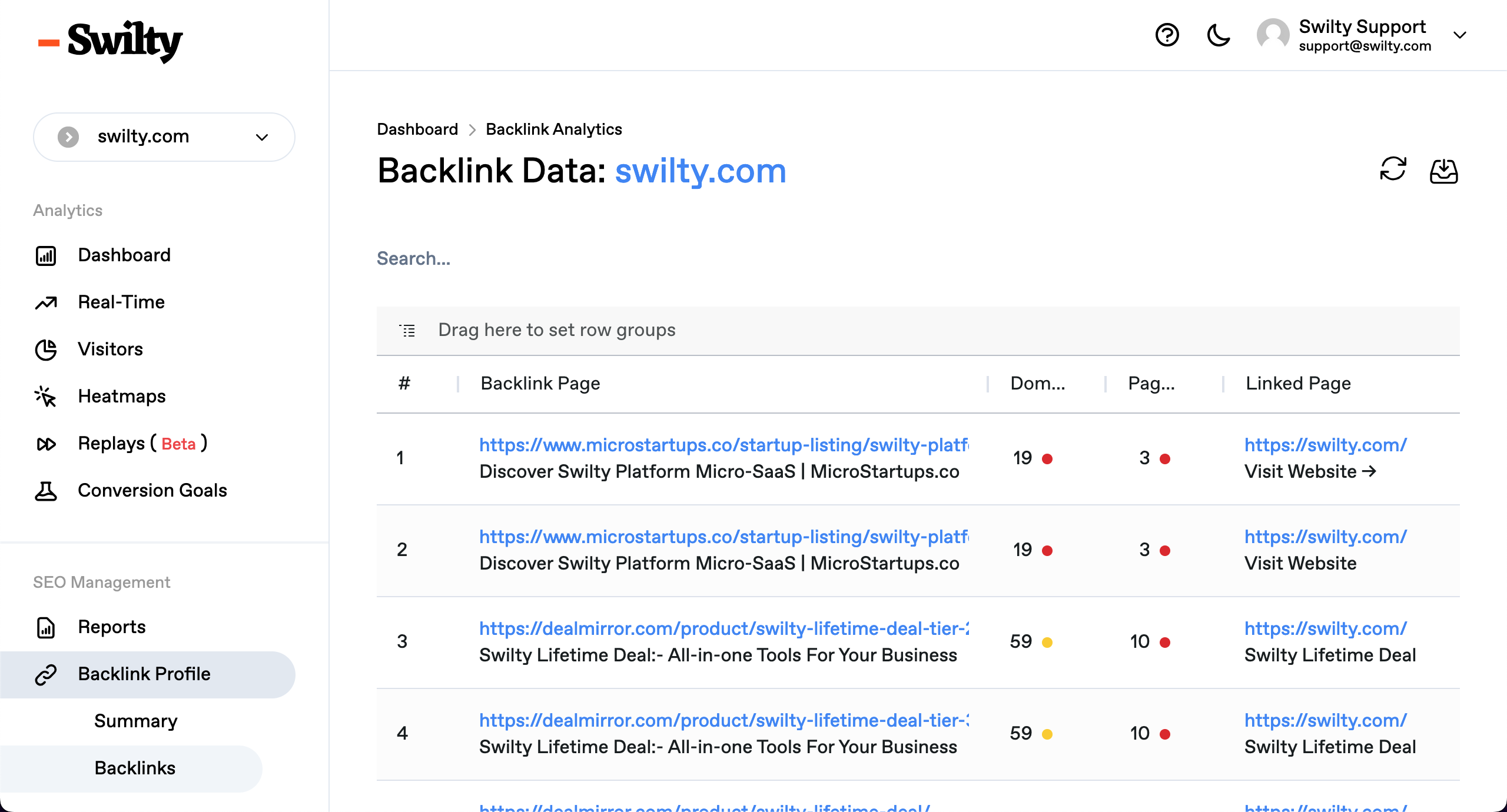Open Heatmaps in the sidebar
This screenshot has height=812, width=1507.
tap(122, 397)
